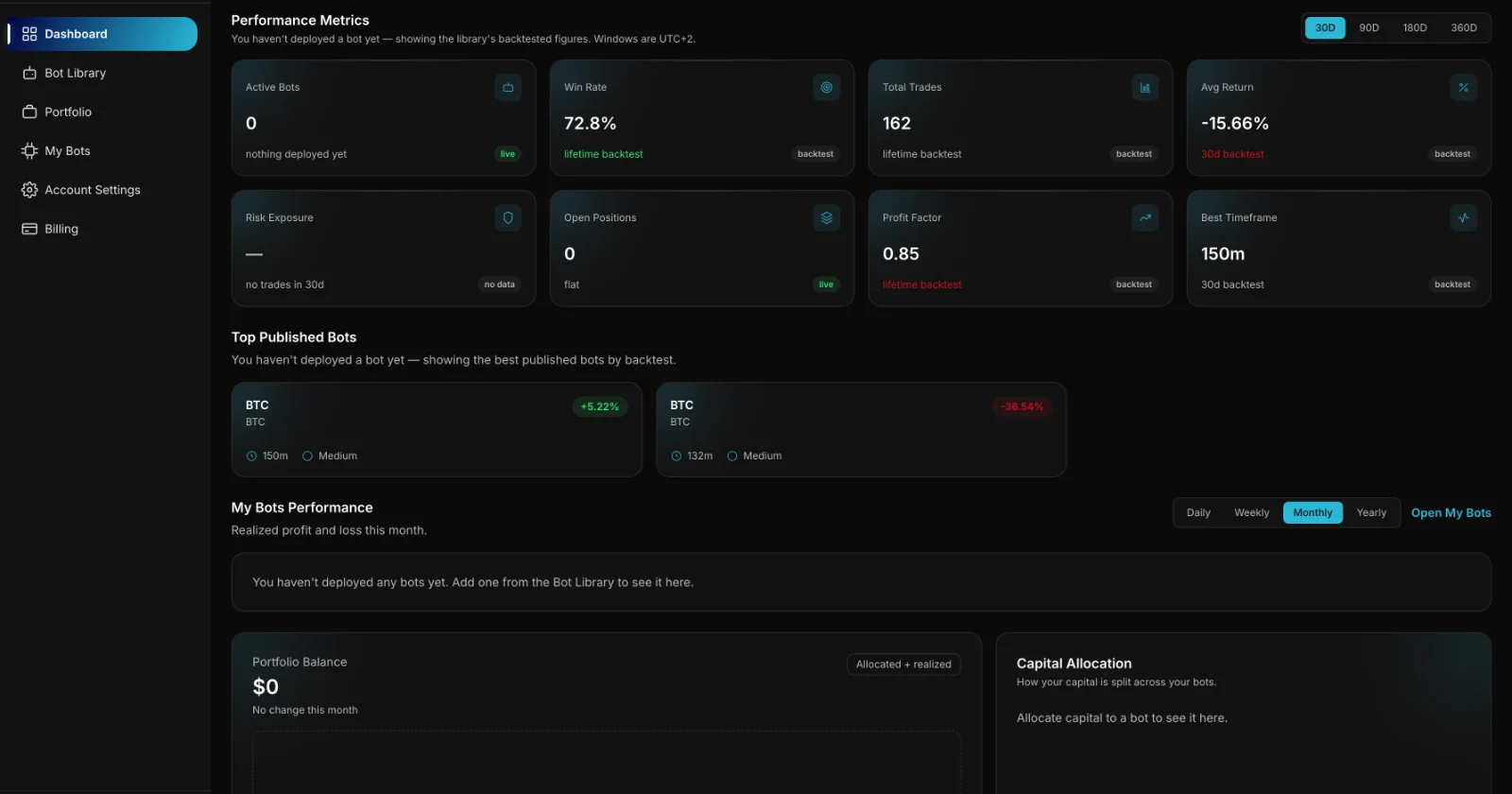The height and width of the screenshot is (794, 1512).
Task: Click the backtest badge on Best Timeframe
Action: point(1452,285)
